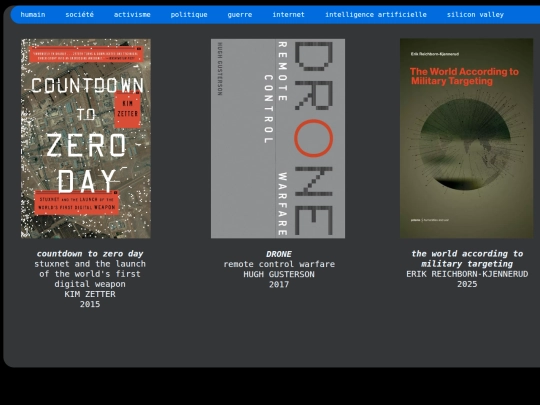
Task: Select the author name ERIK REICHBORN-KJENNERUD
Action: point(467,274)
